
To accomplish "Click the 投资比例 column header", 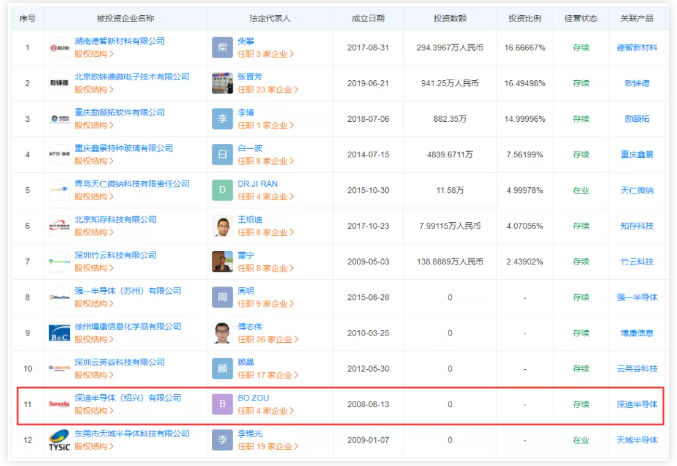I will (525, 18).
